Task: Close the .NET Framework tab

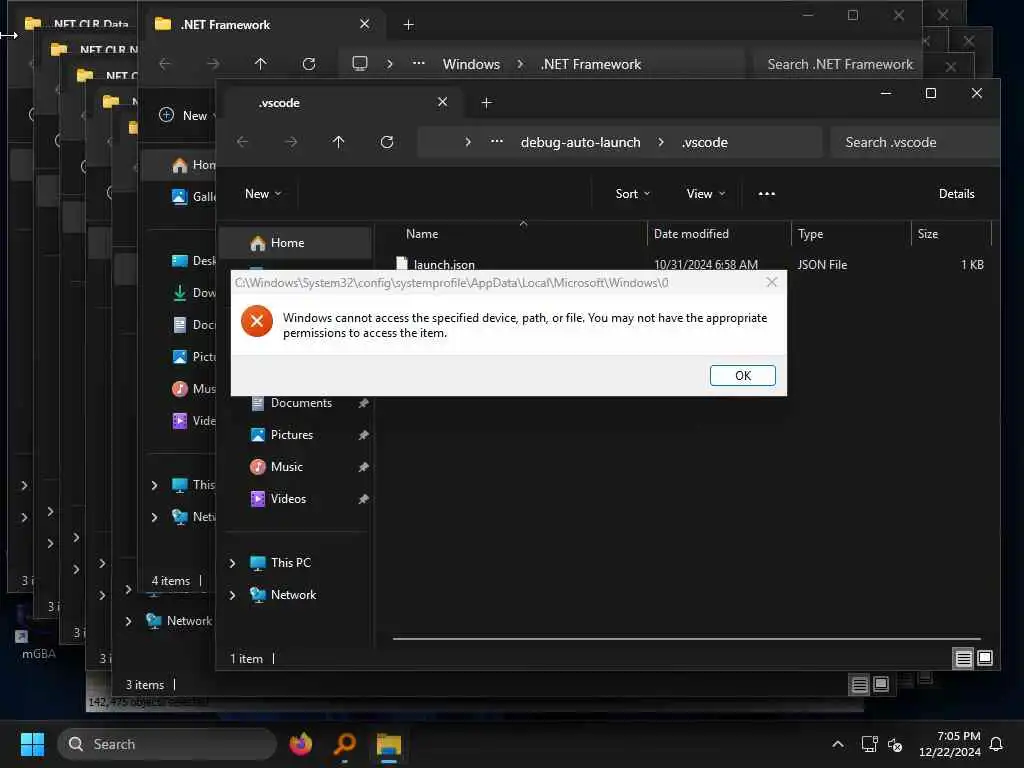Action: pyautogui.click(x=364, y=24)
